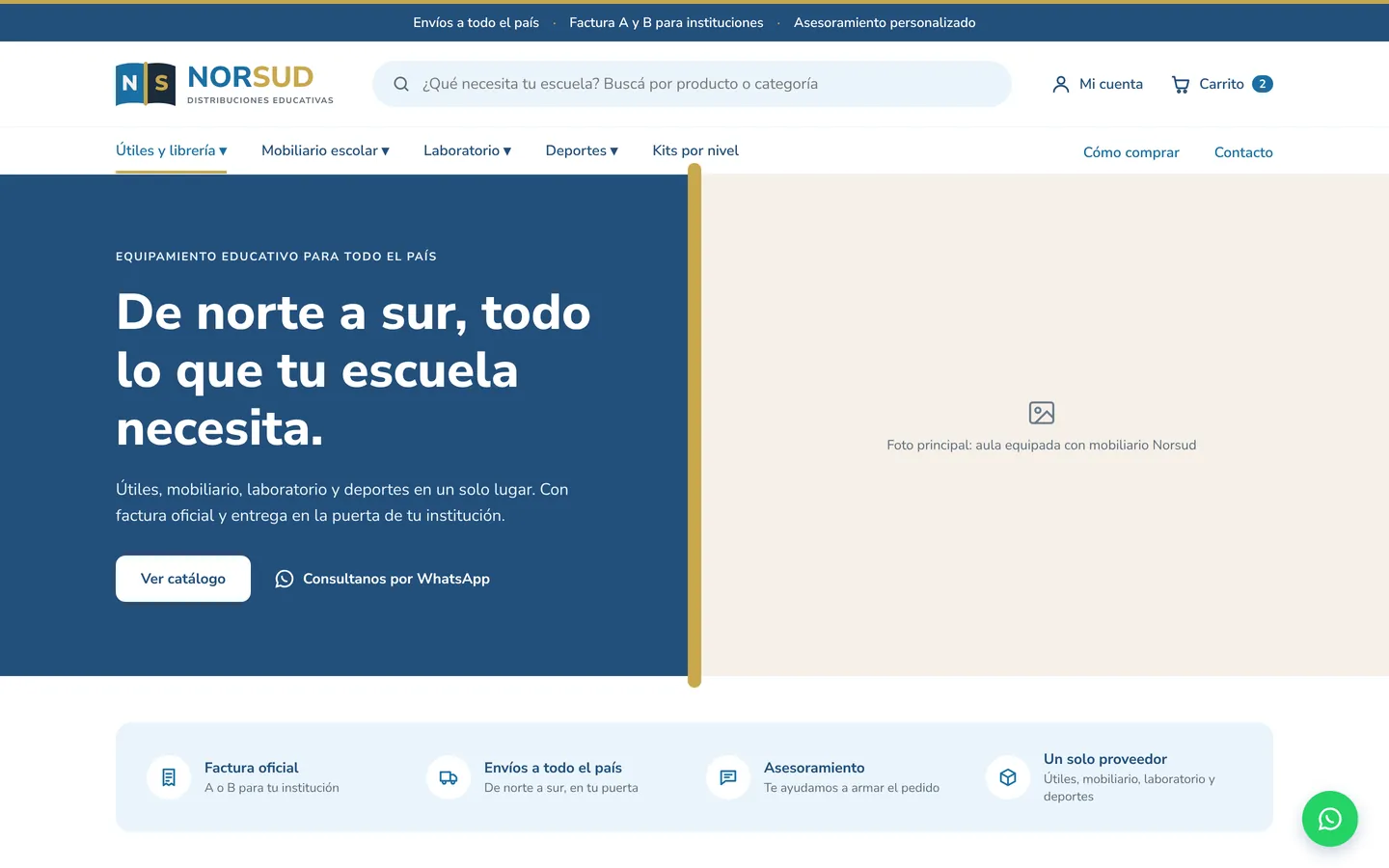Open the Laboratorio dropdown menu
The height and width of the screenshot is (868, 1389).
(467, 150)
